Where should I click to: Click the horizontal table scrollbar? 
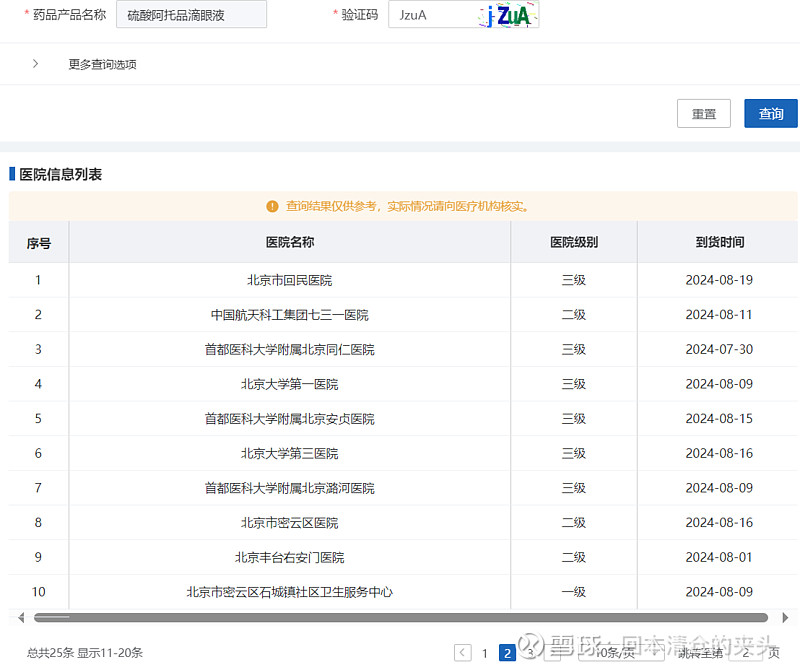(400, 618)
